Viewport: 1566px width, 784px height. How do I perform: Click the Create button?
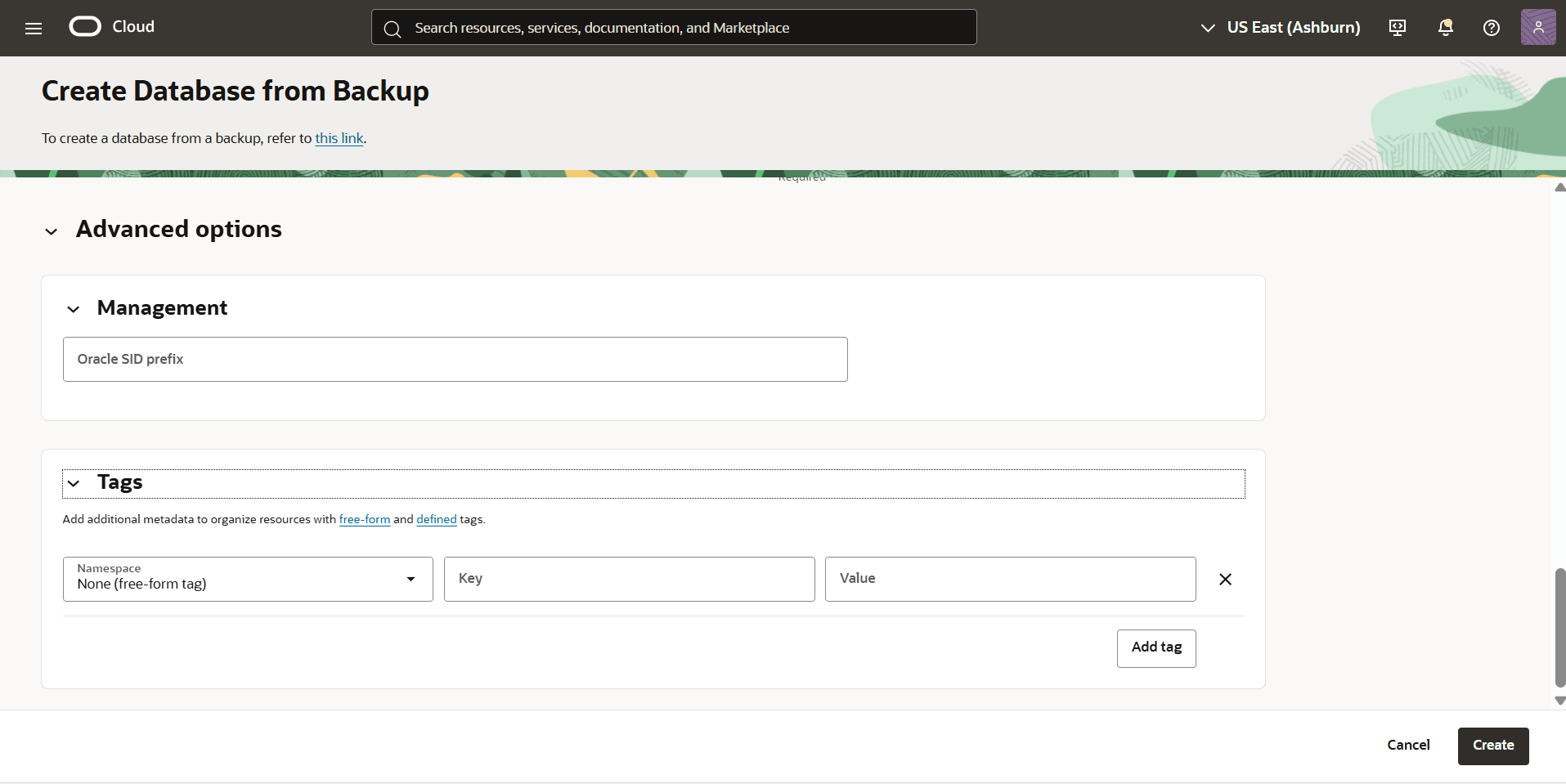click(1492, 745)
